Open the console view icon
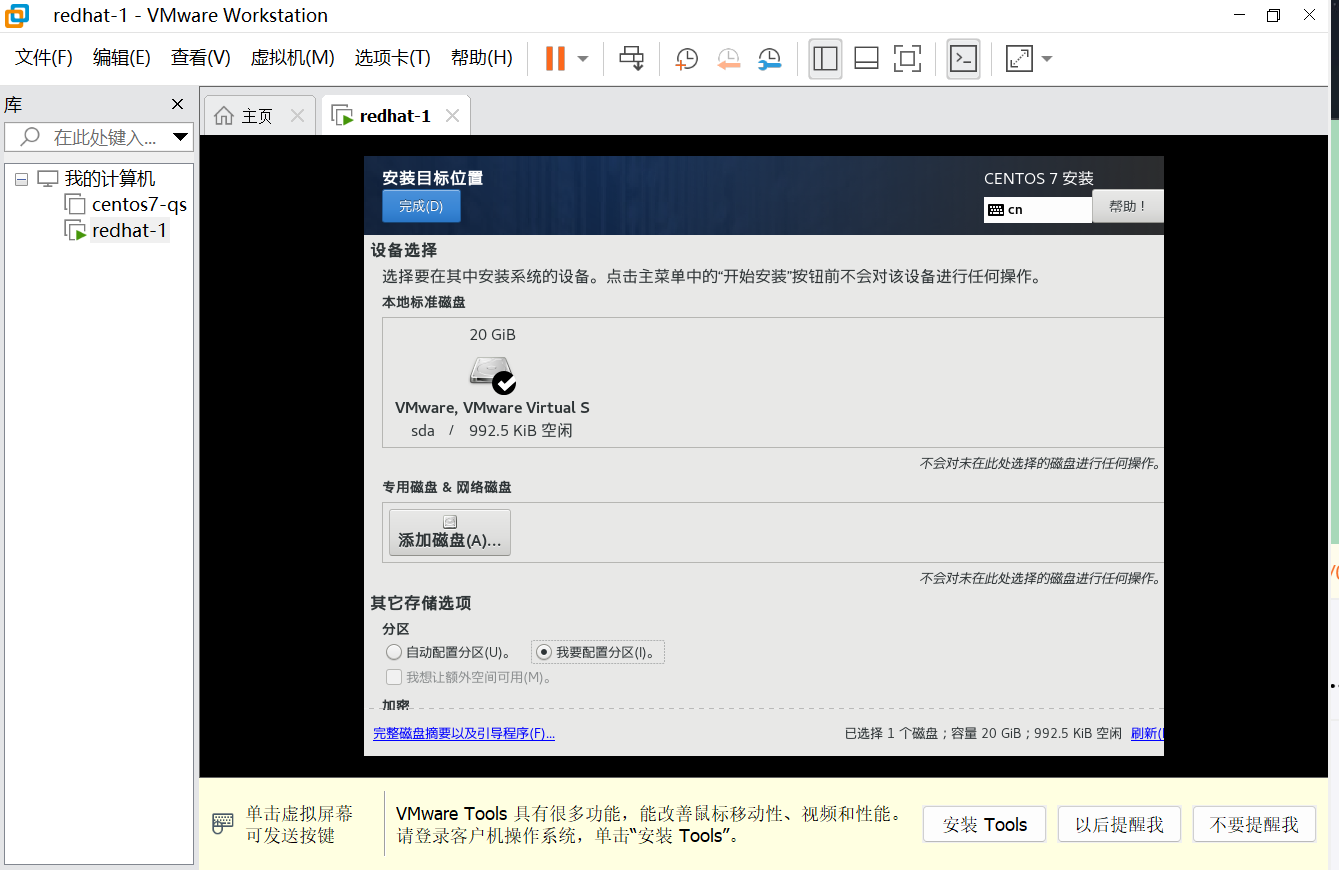This screenshot has width=1339, height=870. [963, 59]
